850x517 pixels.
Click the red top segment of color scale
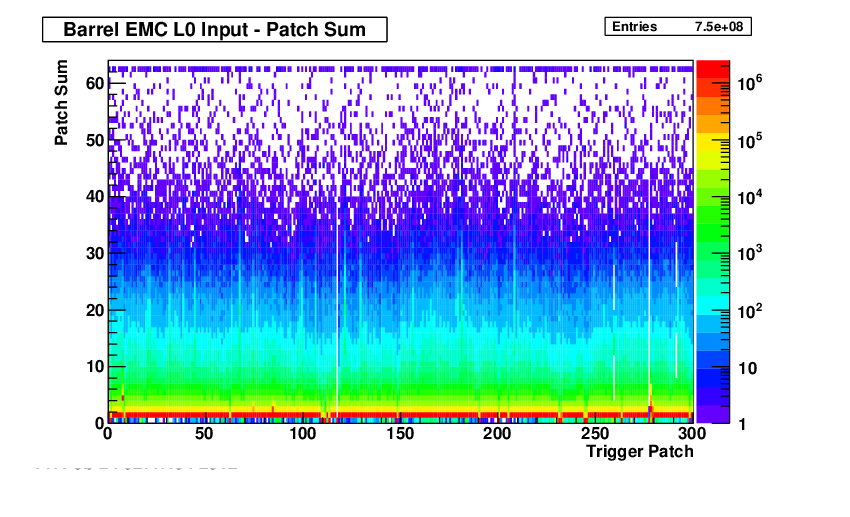coord(713,69)
